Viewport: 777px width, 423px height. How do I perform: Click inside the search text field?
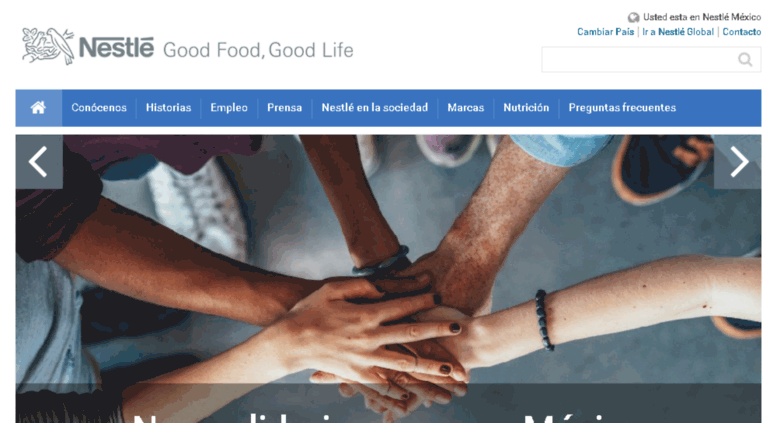tap(639, 59)
